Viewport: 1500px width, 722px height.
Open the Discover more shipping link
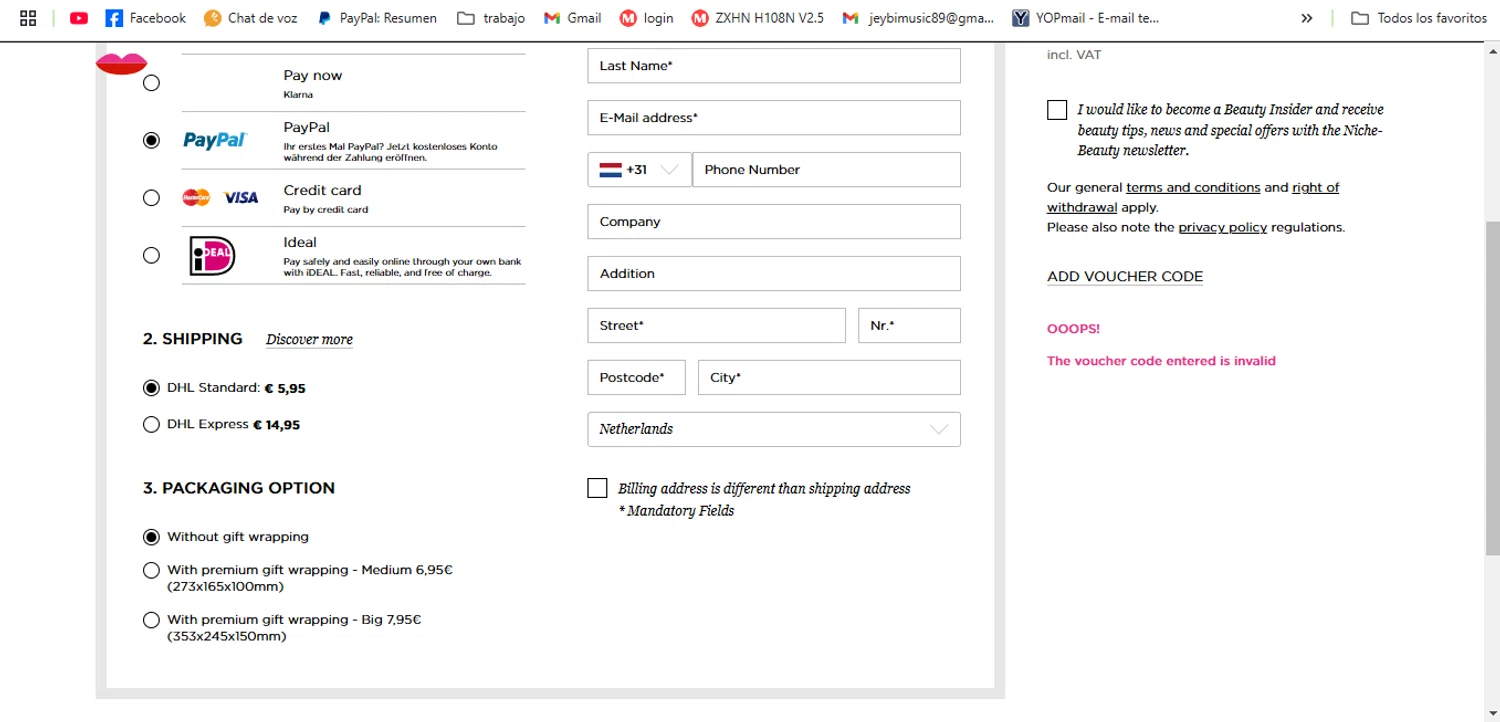tap(309, 340)
